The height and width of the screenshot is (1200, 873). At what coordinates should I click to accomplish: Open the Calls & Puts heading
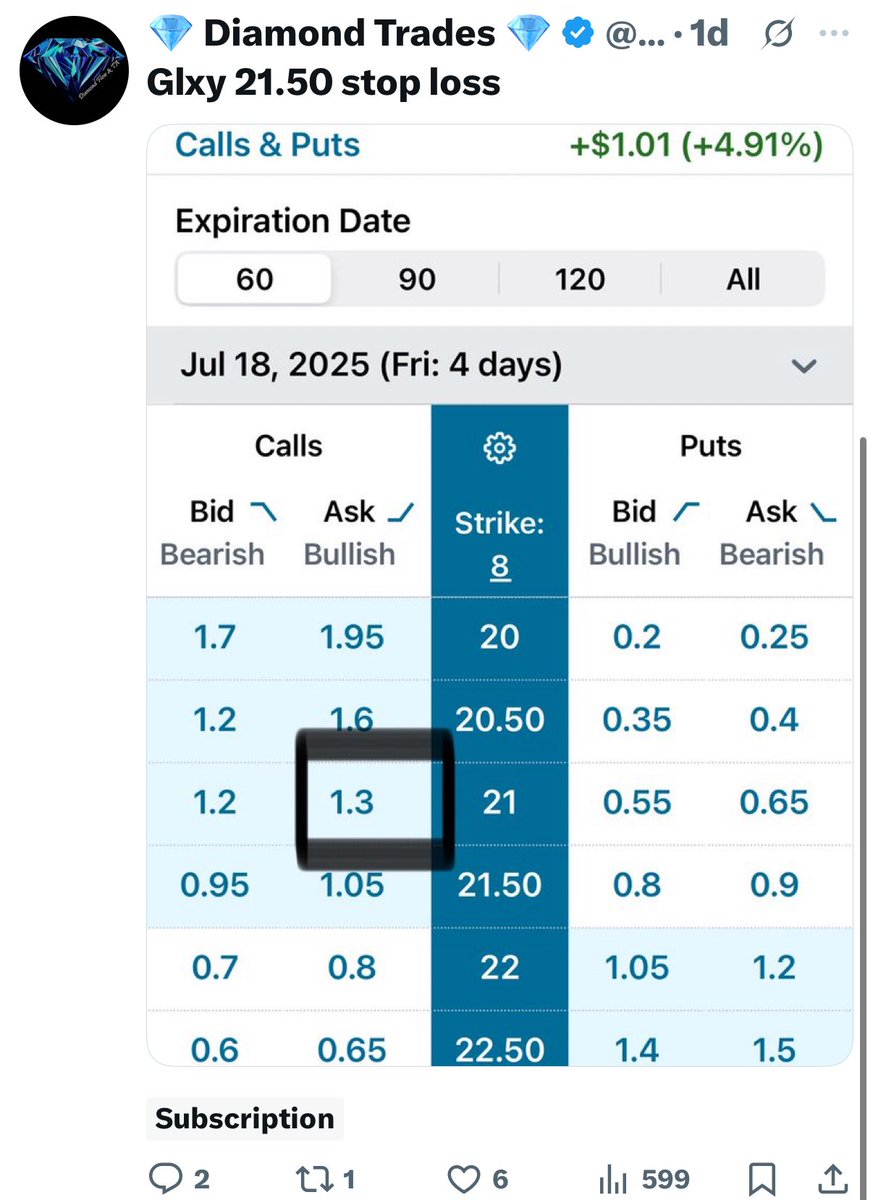pyautogui.click(x=267, y=145)
